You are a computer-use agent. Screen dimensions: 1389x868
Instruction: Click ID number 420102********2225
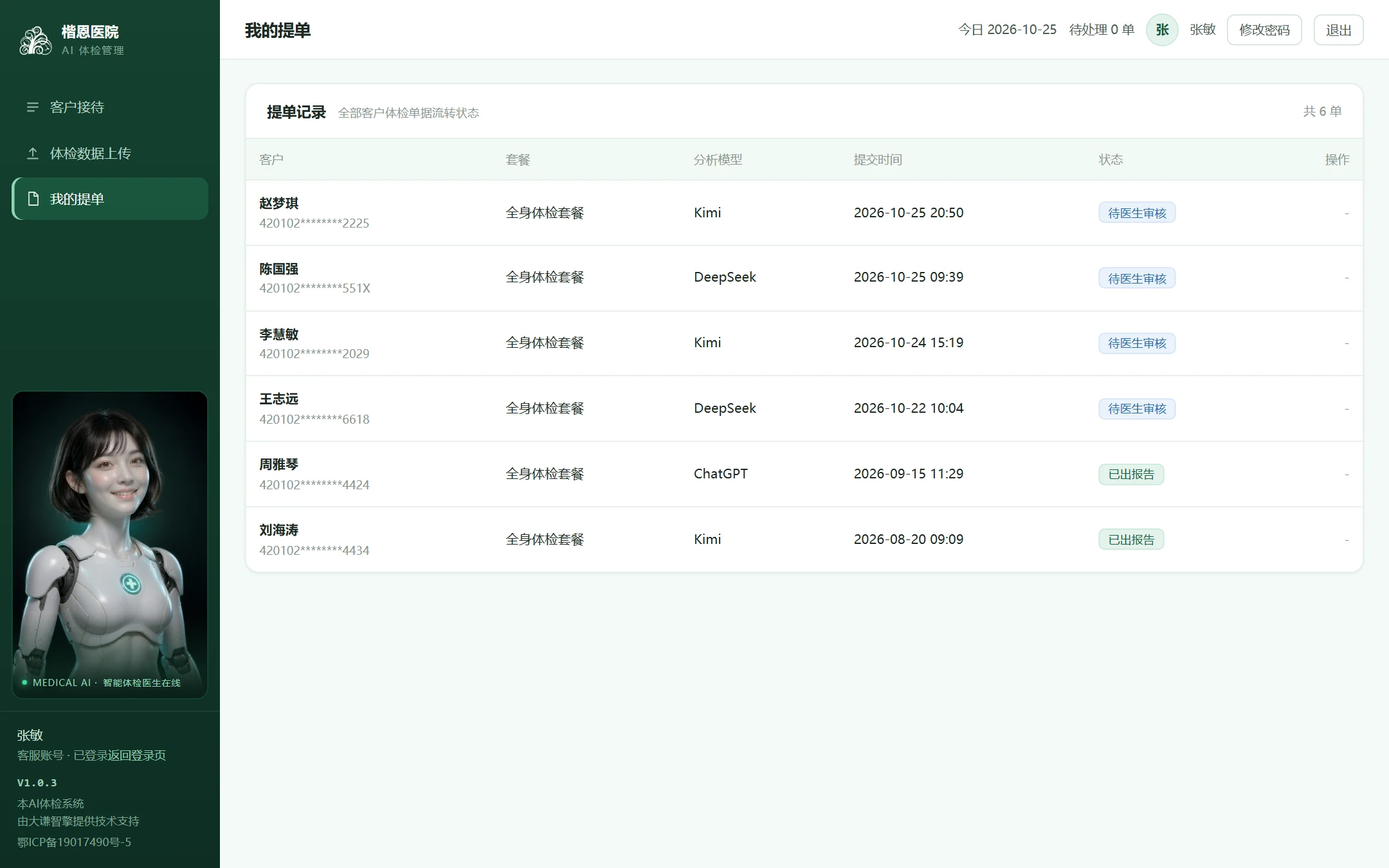coord(314,224)
